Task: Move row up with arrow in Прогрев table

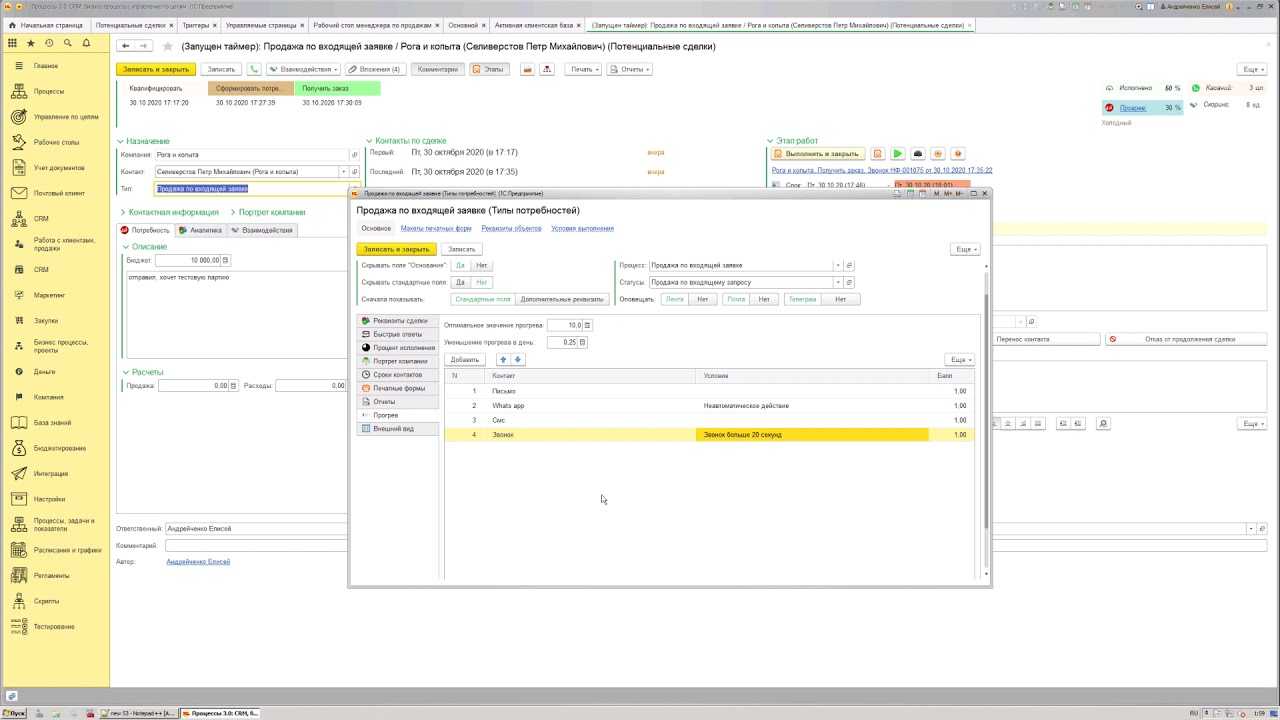Action: point(503,359)
